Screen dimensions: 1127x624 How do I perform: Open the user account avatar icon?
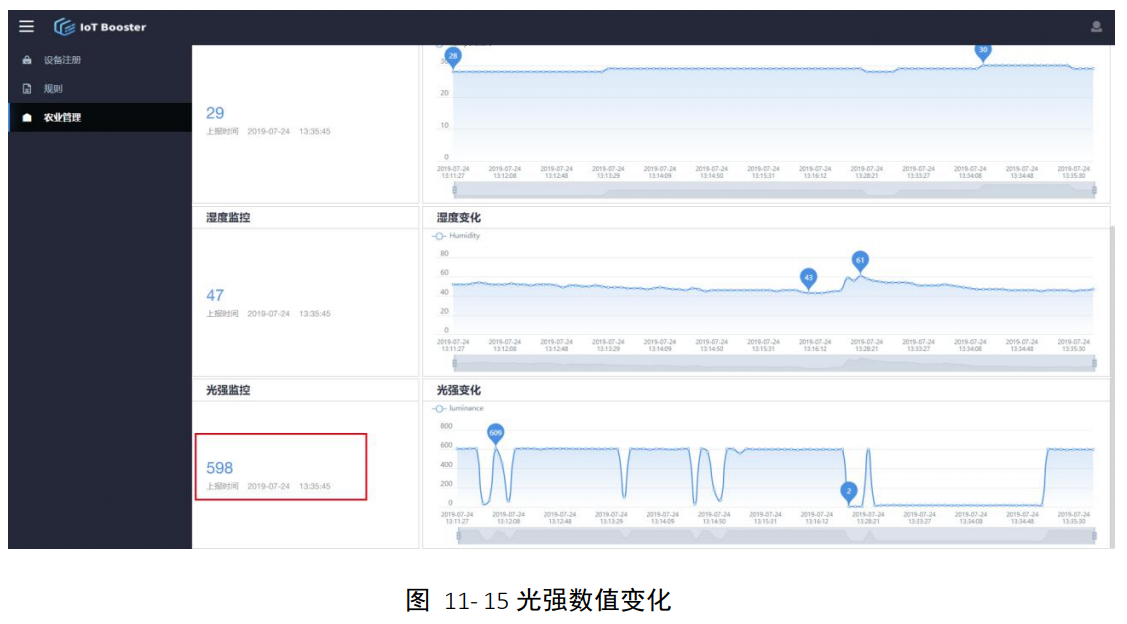pos(1096,27)
